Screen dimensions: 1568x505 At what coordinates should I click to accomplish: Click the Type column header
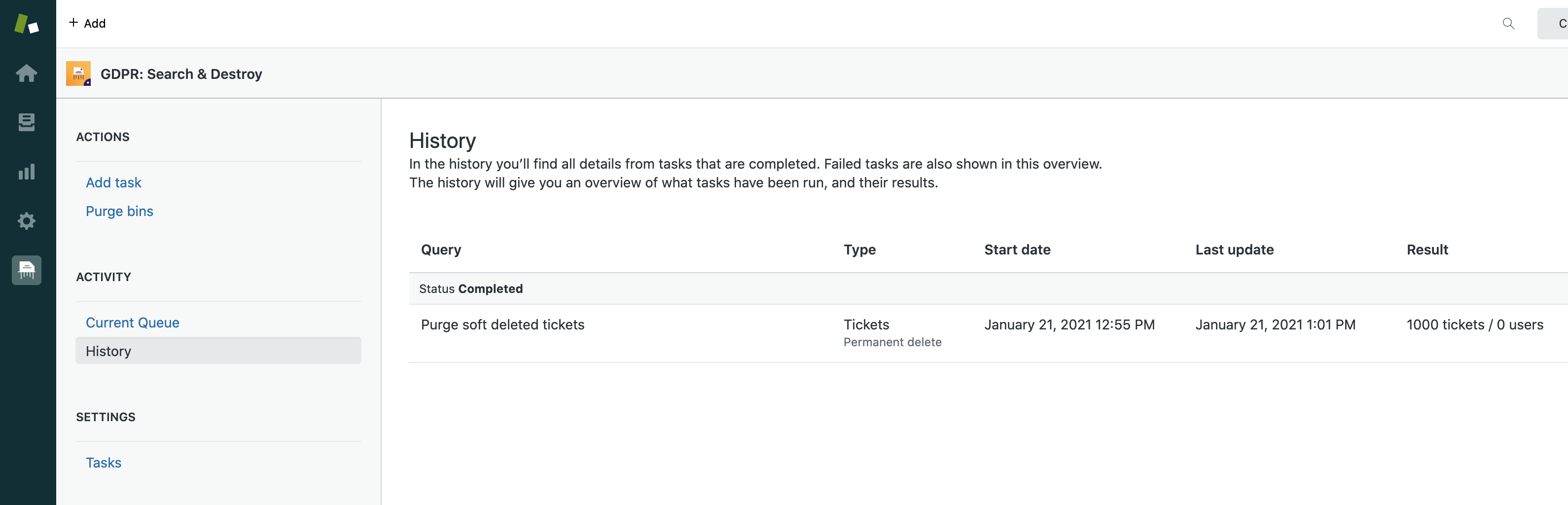point(859,250)
